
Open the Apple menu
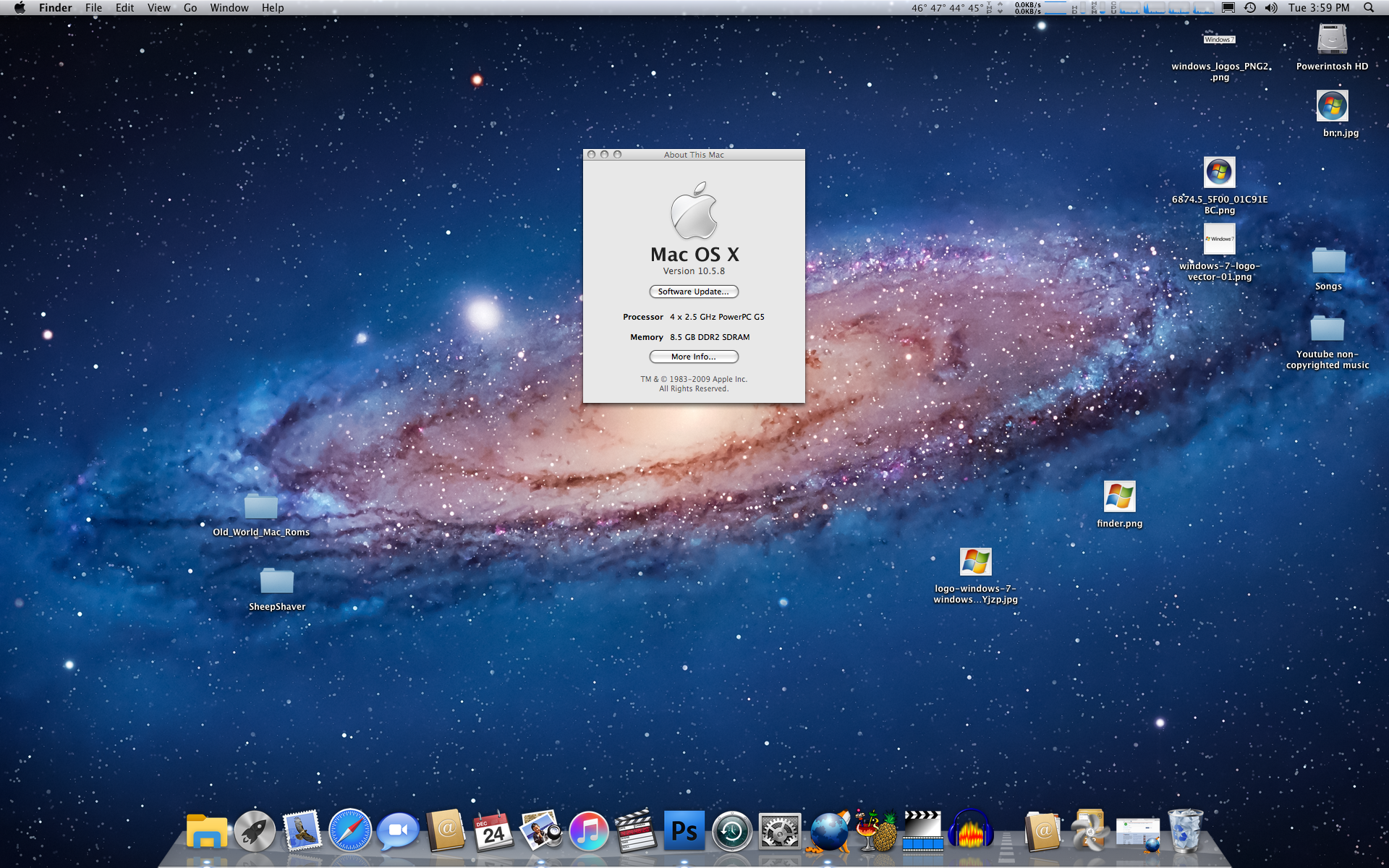[20, 8]
